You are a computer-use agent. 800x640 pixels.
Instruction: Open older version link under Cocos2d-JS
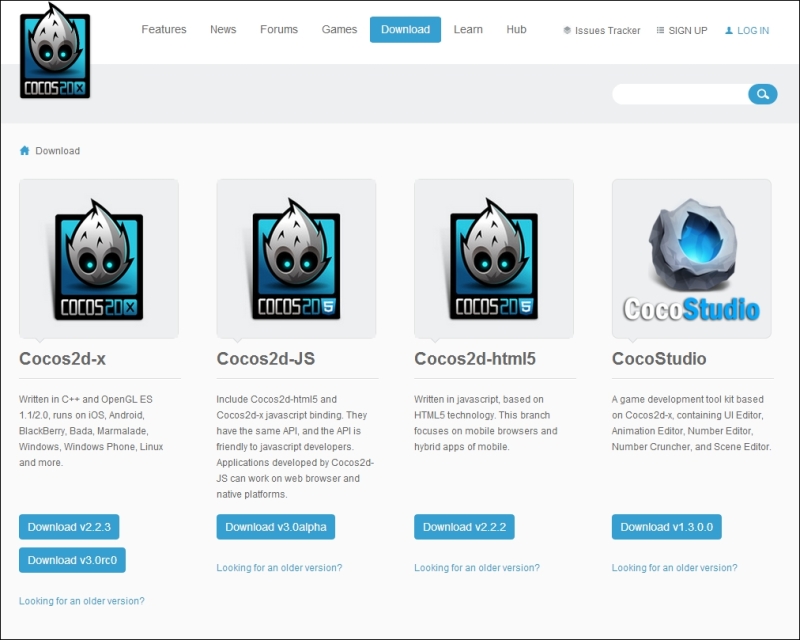279,568
